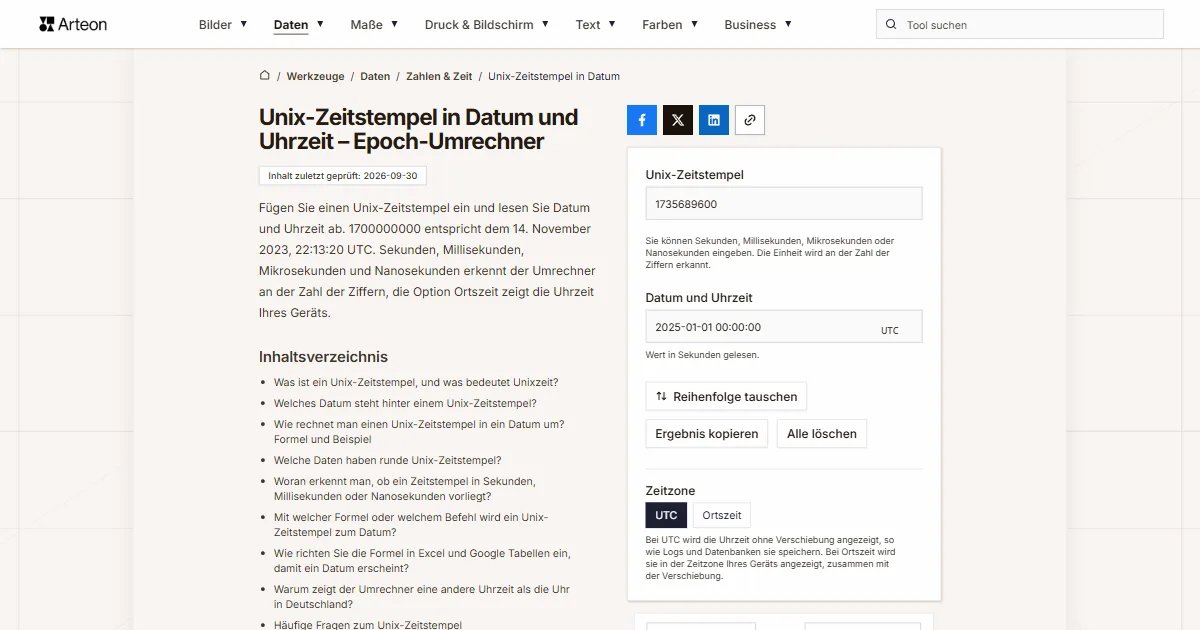Jump to 'Mit welcher Formel oder welchem Befehl' section
This screenshot has width=1200, height=630.
411,525
